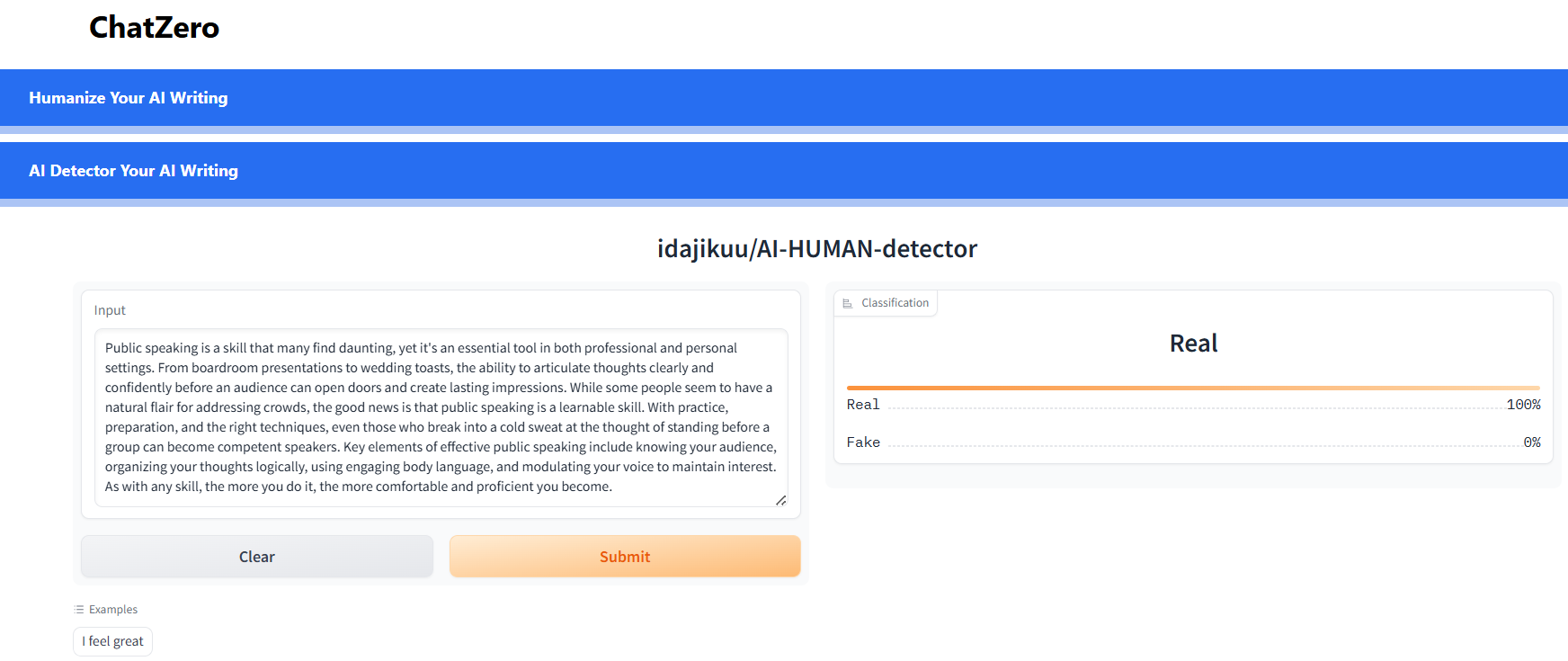
Task: Click the Input text area
Action: click(x=441, y=417)
